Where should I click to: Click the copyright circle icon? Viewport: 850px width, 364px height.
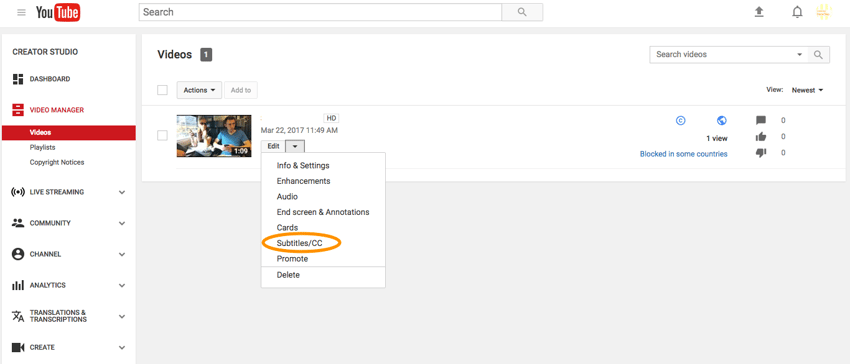pos(681,120)
